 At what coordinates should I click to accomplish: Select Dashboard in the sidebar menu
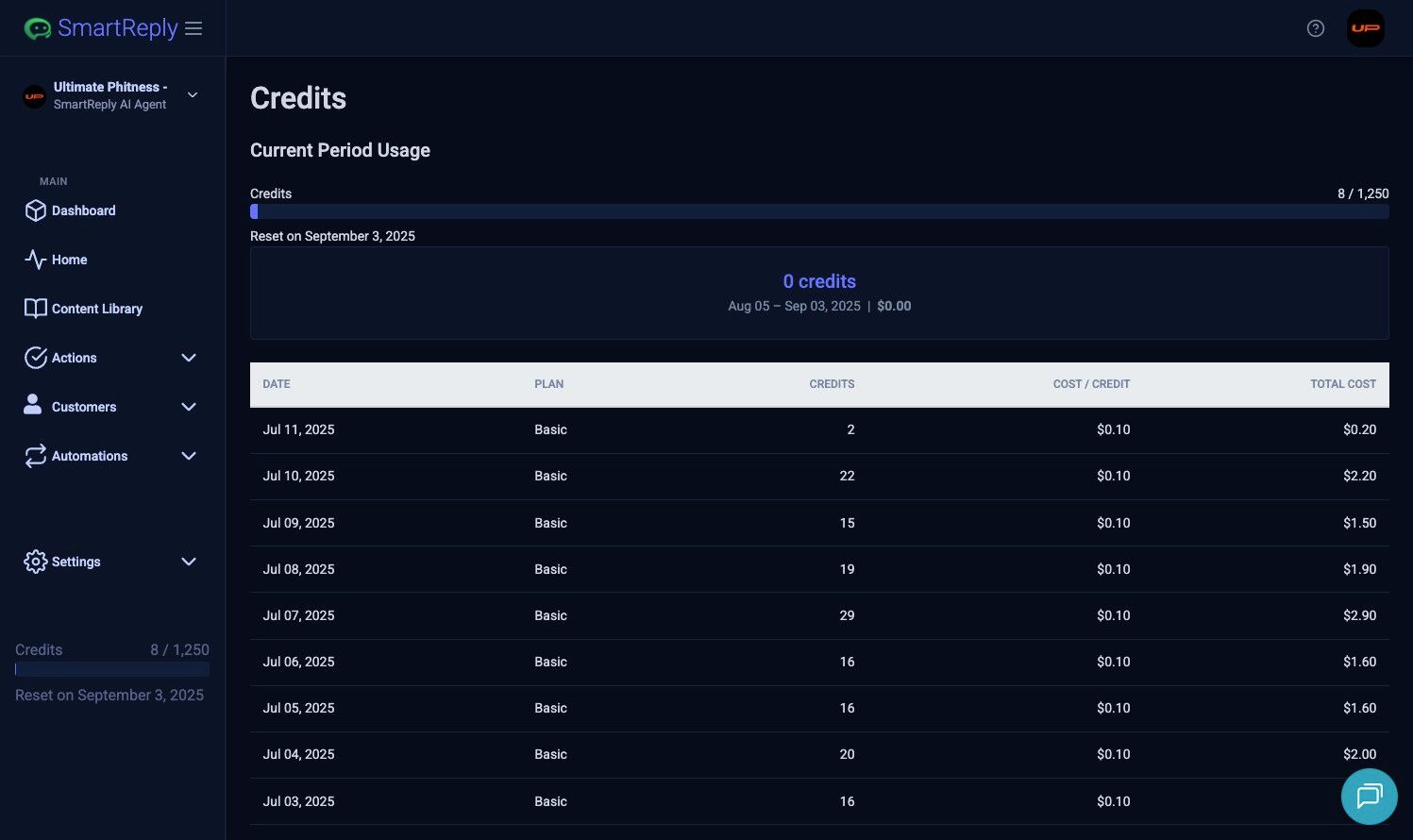tap(83, 210)
